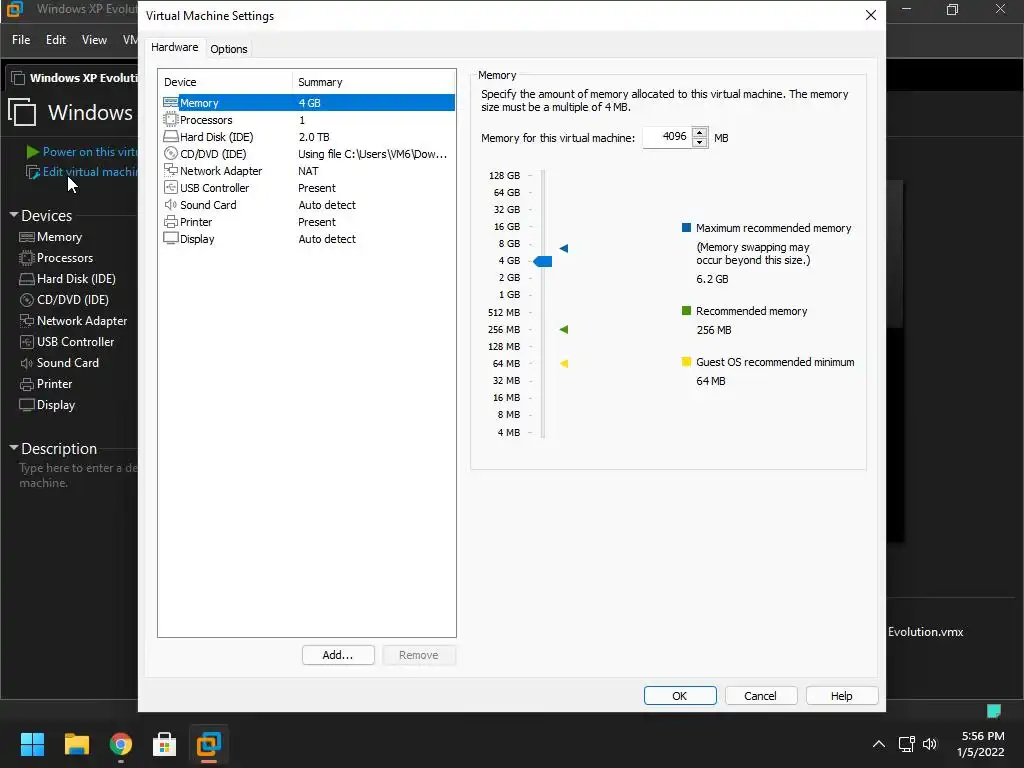Launch Google Chrome from the taskbar

[x=121, y=744]
